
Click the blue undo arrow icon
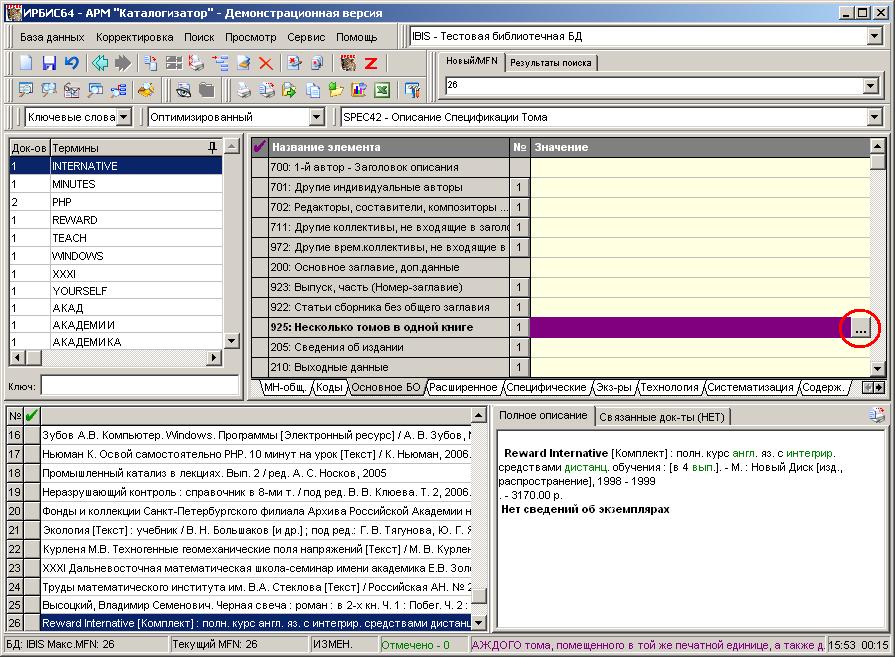coord(71,63)
